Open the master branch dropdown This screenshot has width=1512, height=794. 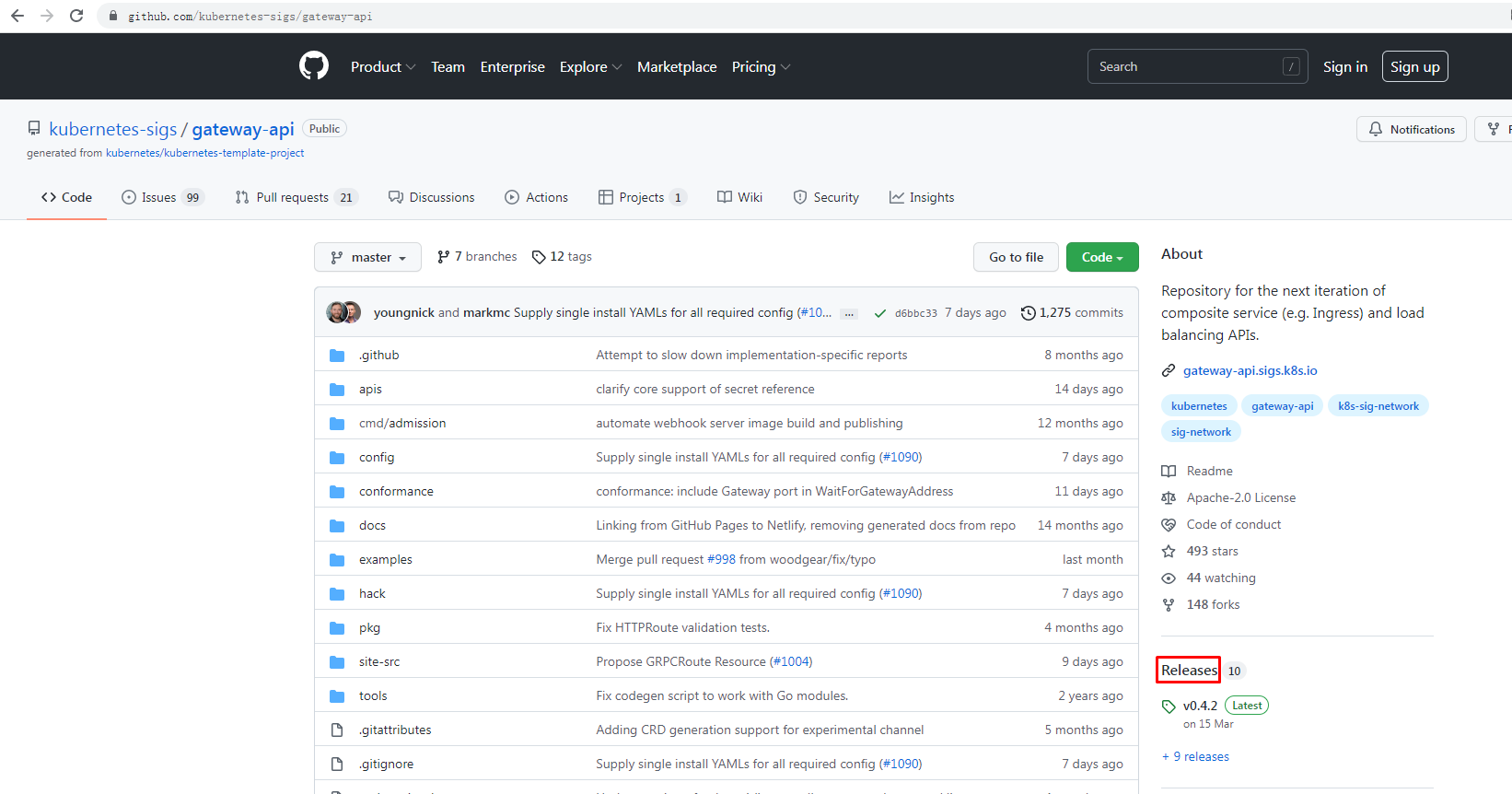click(367, 258)
